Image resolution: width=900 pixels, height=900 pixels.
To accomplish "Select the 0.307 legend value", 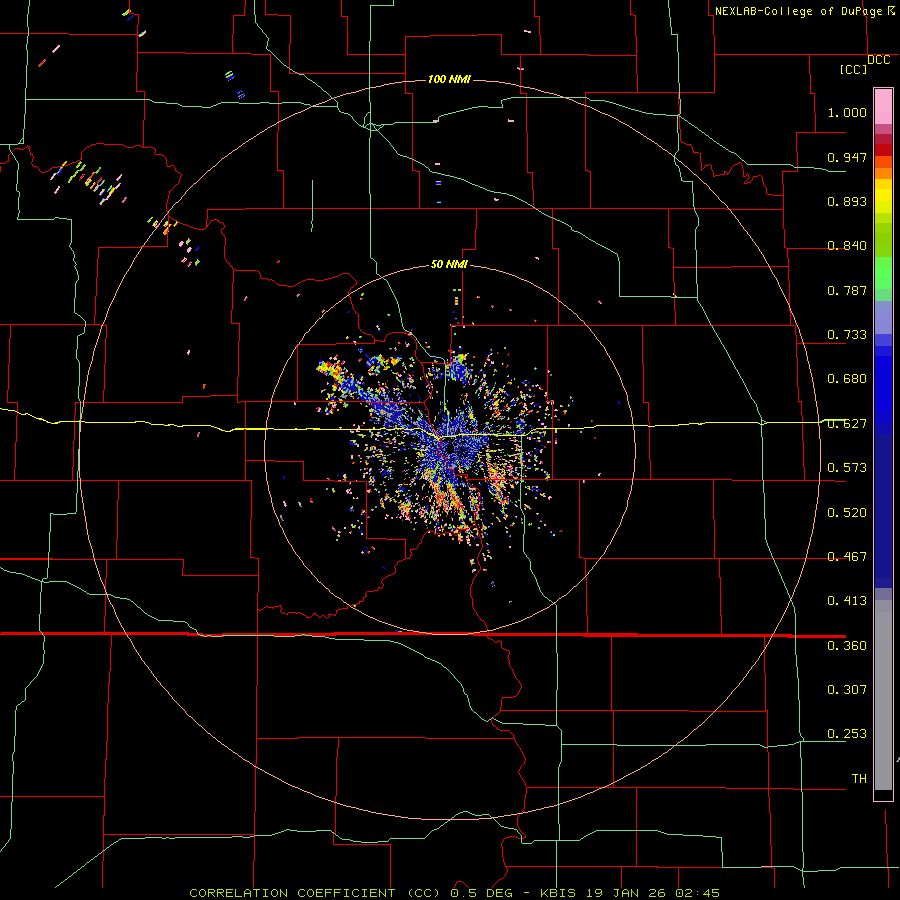I will point(847,689).
